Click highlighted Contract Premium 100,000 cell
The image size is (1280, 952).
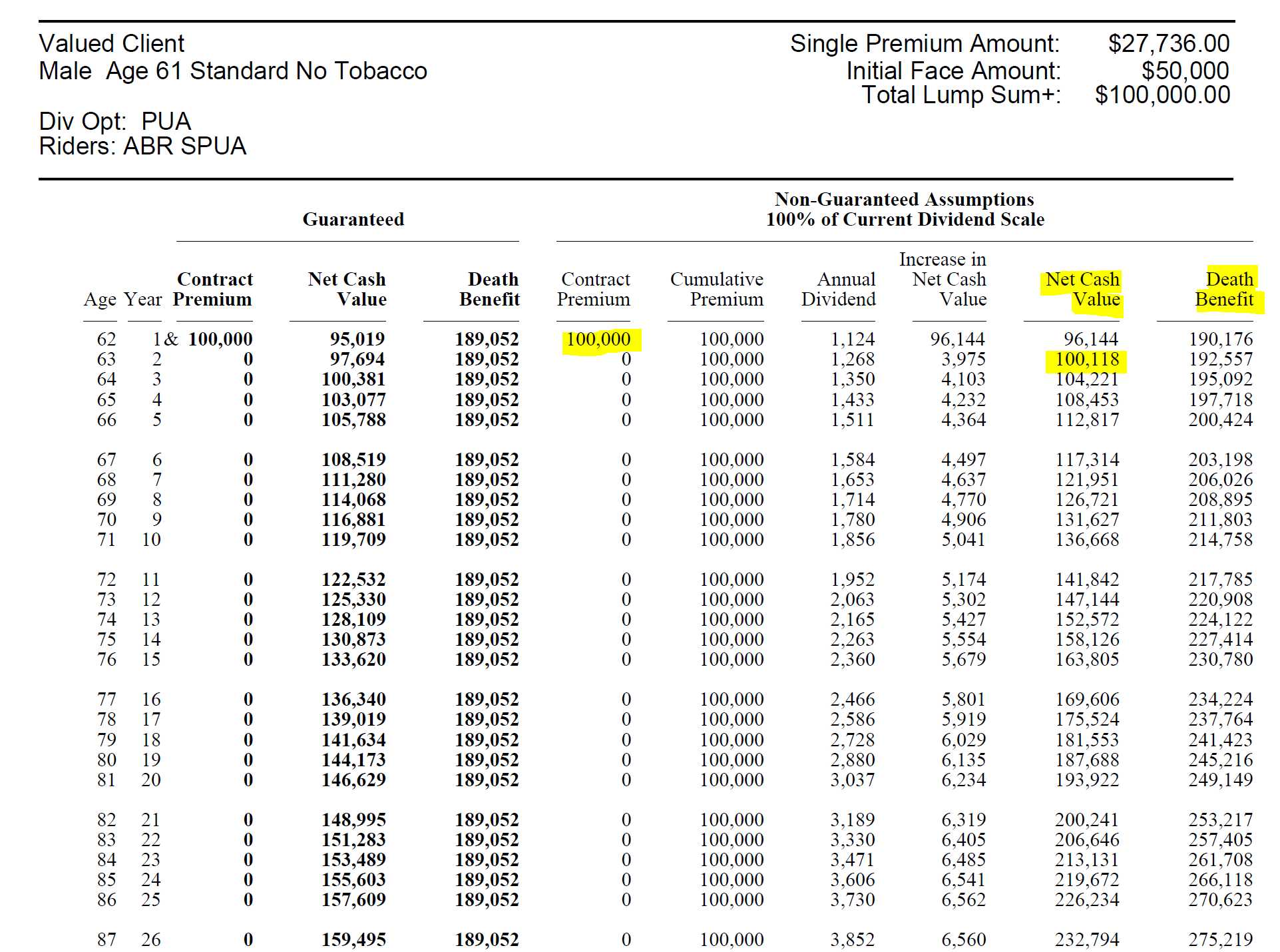point(598,339)
